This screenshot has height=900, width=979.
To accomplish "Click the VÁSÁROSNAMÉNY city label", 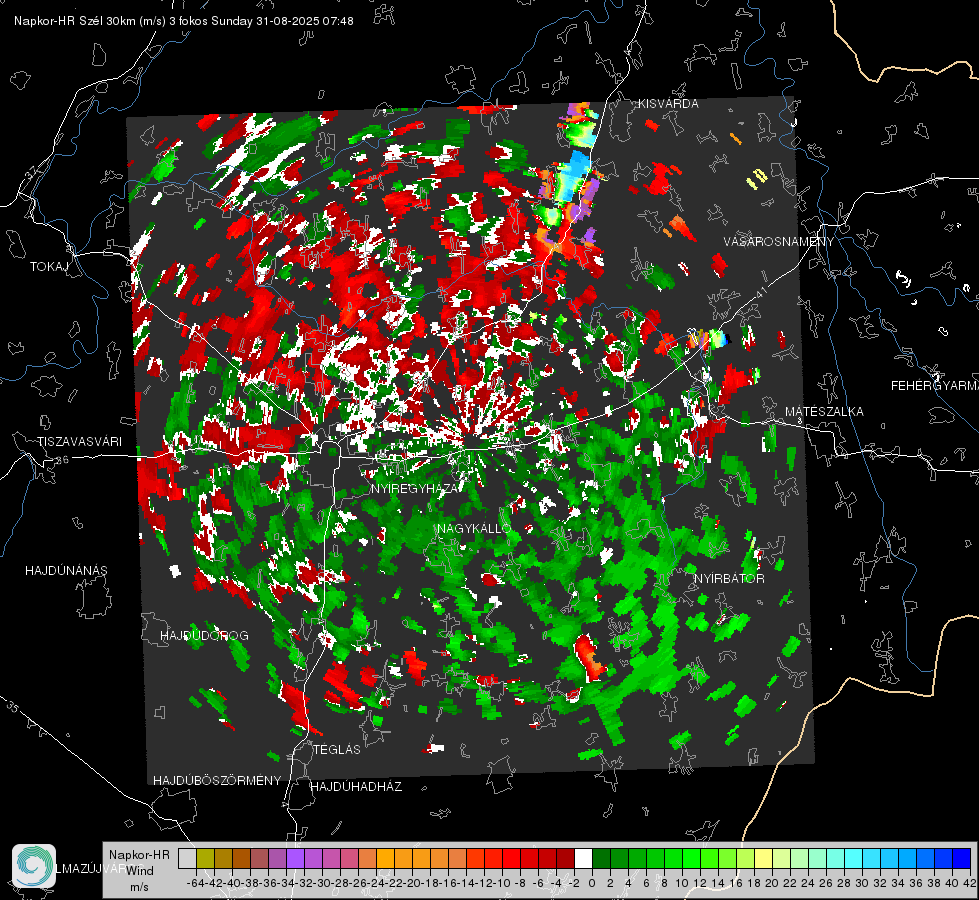I will tap(779, 242).
